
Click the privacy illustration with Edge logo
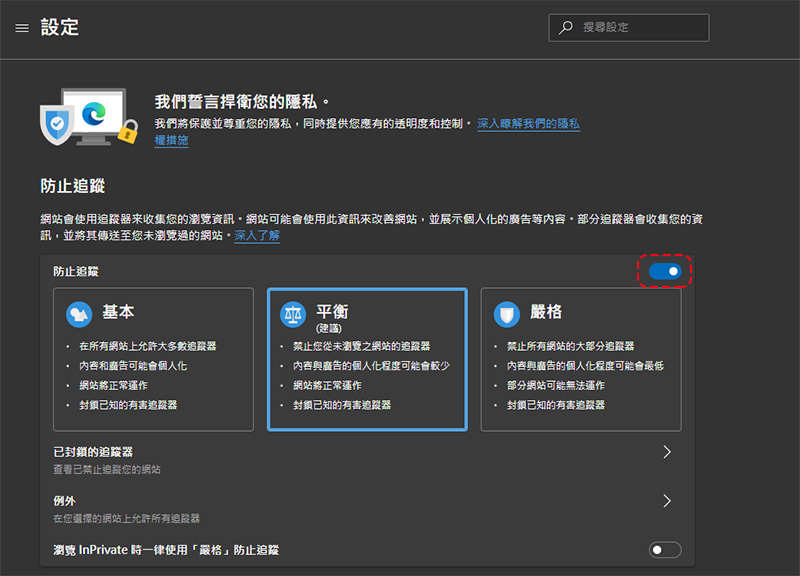tap(87, 115)
